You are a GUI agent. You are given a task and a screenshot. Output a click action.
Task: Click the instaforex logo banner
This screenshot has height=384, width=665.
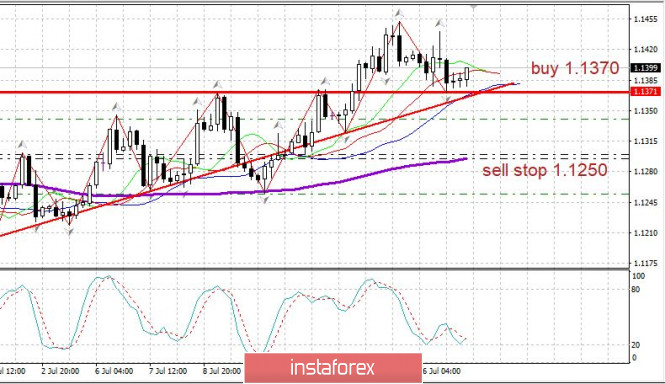[333, 367]
